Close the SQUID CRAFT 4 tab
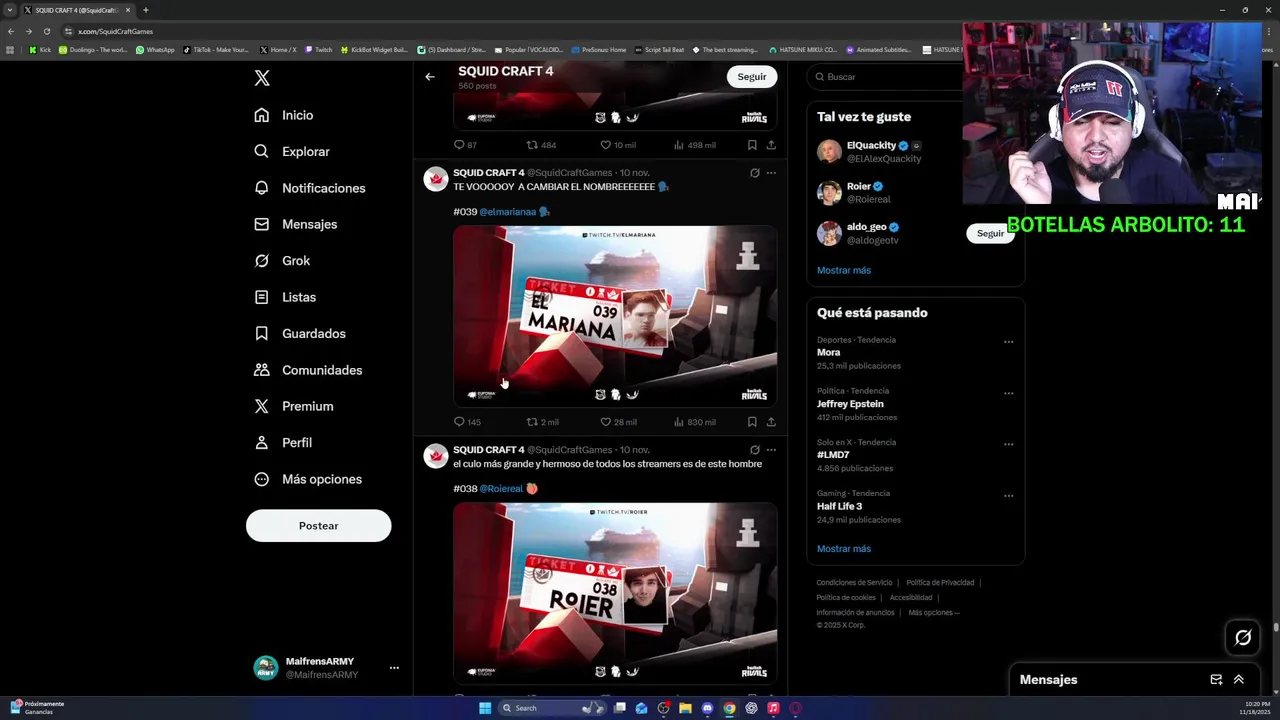1280x720 pixels. click(128, 10)
